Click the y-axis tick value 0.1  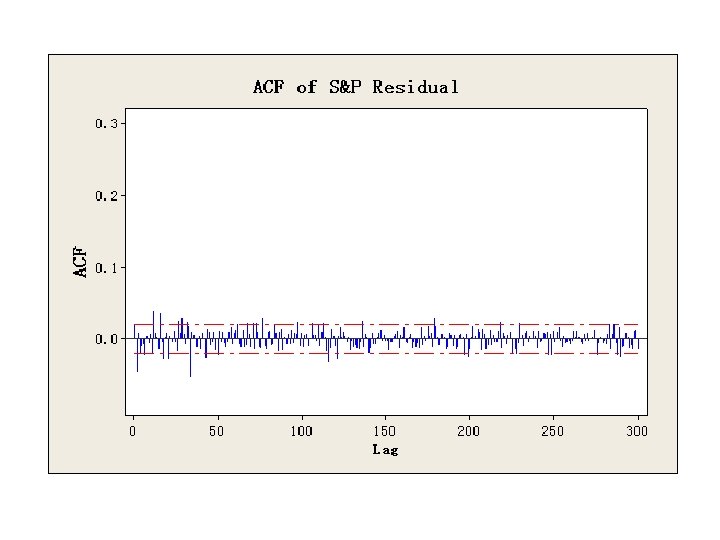point(107,268)
